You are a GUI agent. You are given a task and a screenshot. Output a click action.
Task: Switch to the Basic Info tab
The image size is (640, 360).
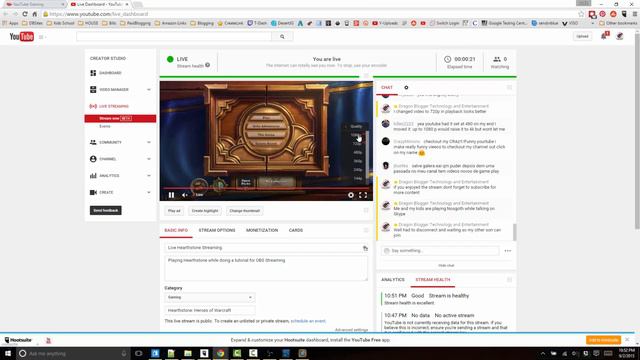pos(176,230)
